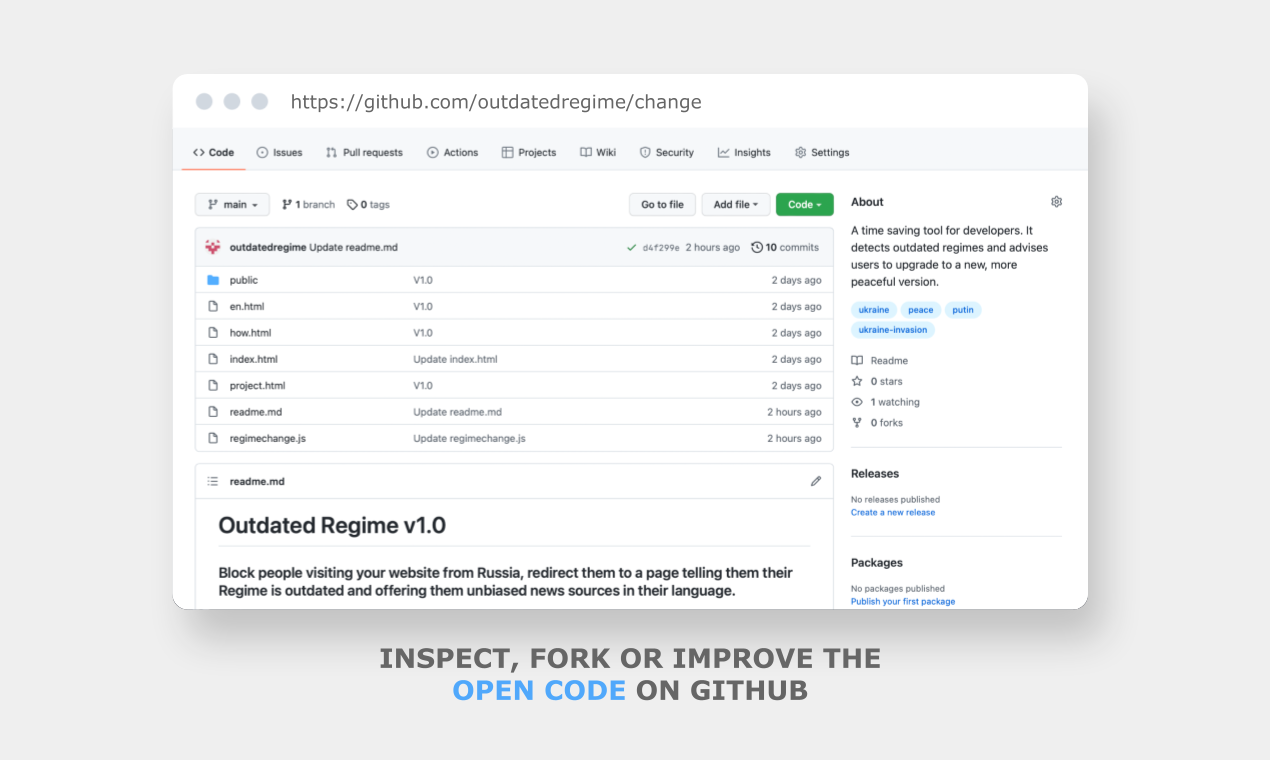Click the public folder icon
The width and height of the screenshot is (1270, 760).
(213, 280)
